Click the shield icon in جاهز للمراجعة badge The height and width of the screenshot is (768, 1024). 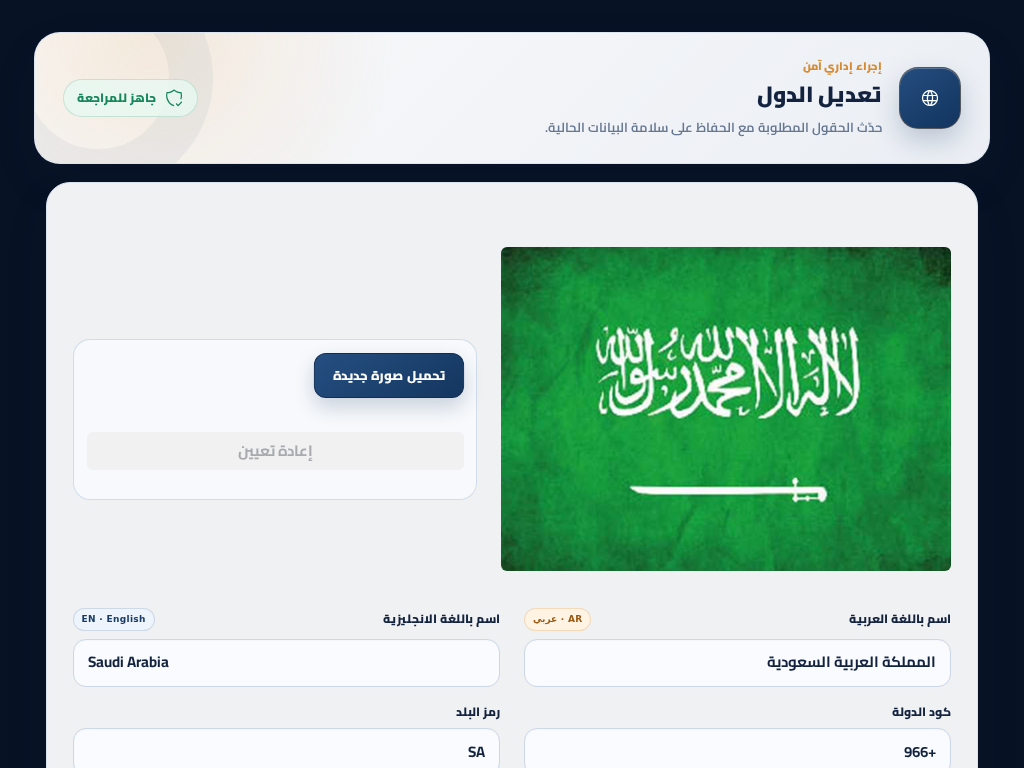[174, 98]
